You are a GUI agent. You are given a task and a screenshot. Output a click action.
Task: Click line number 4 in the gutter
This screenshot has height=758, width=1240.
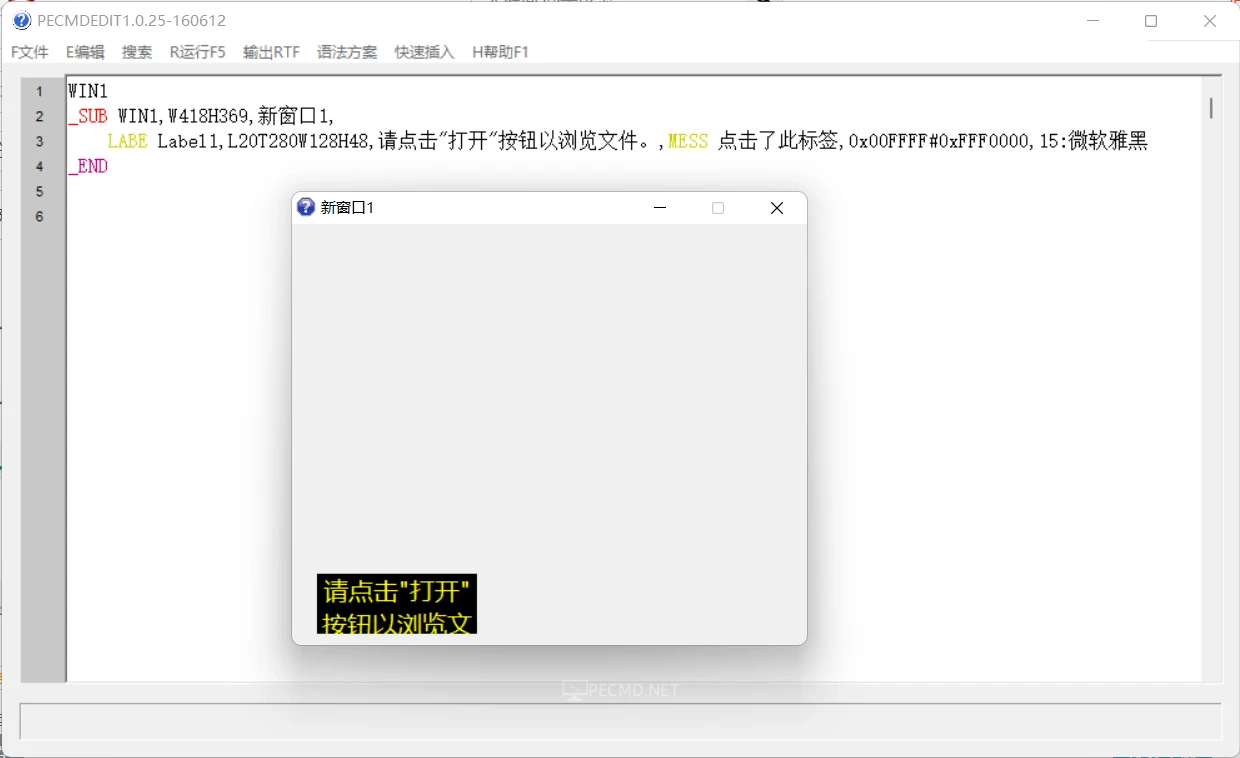point(40,166)
